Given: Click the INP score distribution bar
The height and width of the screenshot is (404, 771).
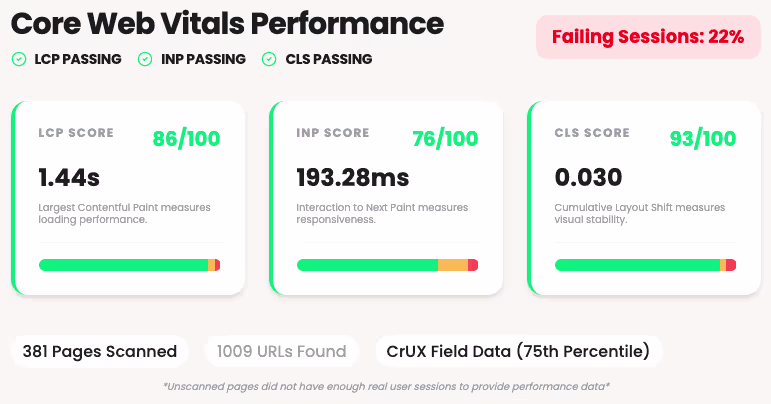Looking at the screenshot, I should tap(387, 265).
